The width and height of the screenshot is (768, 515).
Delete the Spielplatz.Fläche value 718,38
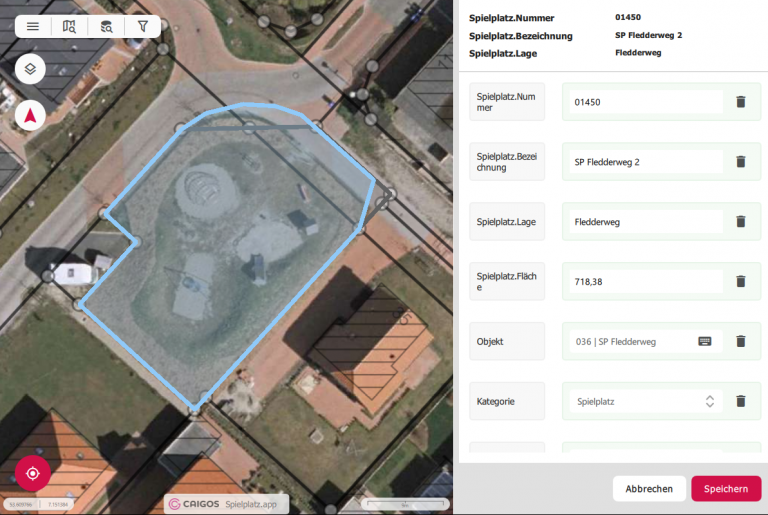741,281
